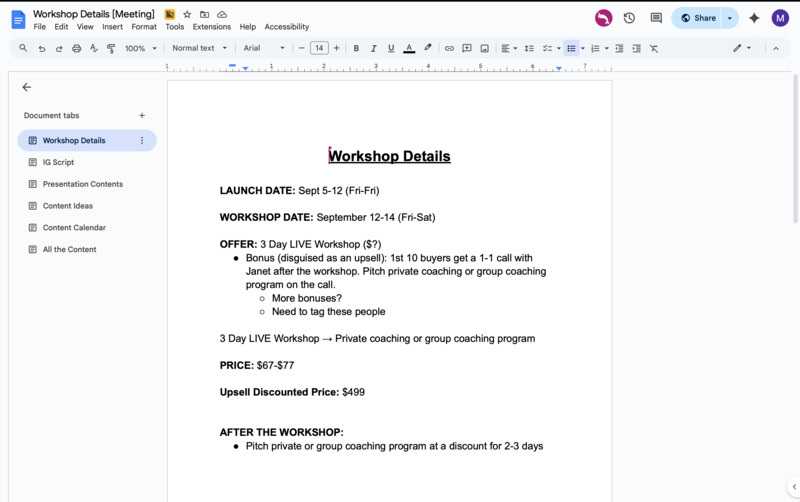Viewport: 800px width, 502px height.
Task: Expand the bulleted list style arrow
Action: (x=583, y=48)
